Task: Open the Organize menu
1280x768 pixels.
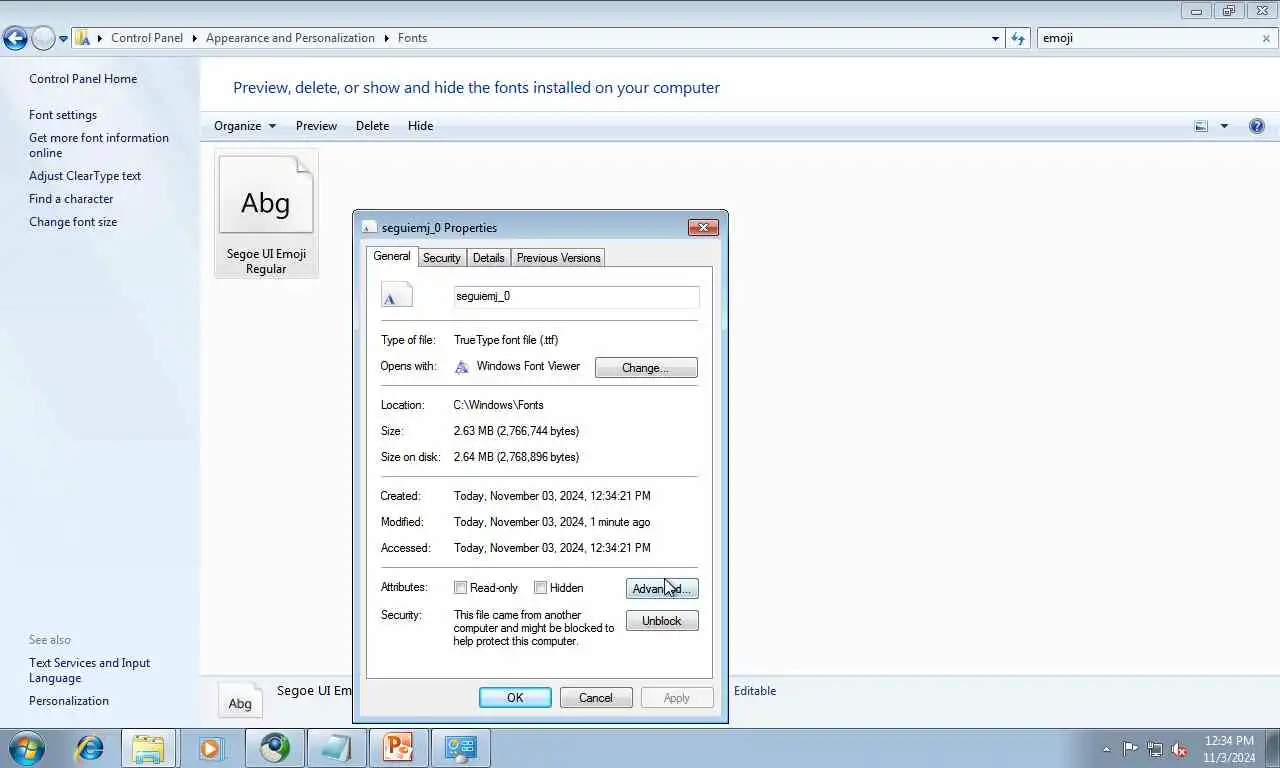Action: [245, 126]
